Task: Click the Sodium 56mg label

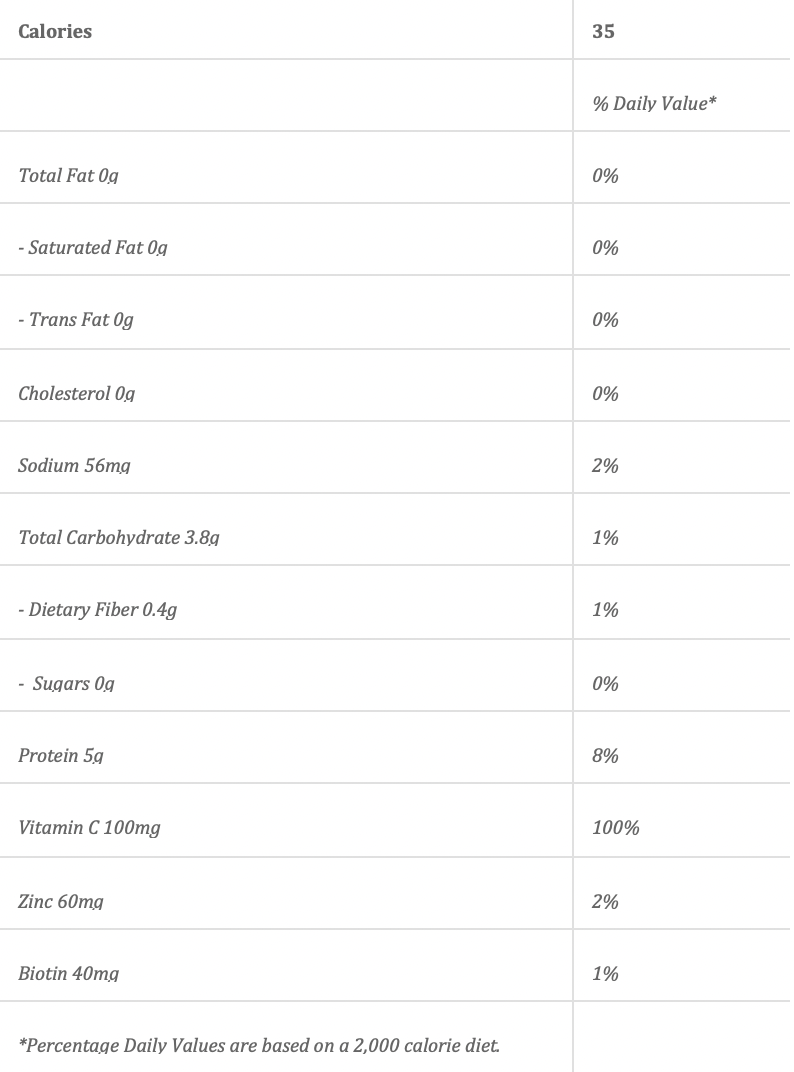Action: click(x=74, y=466)
